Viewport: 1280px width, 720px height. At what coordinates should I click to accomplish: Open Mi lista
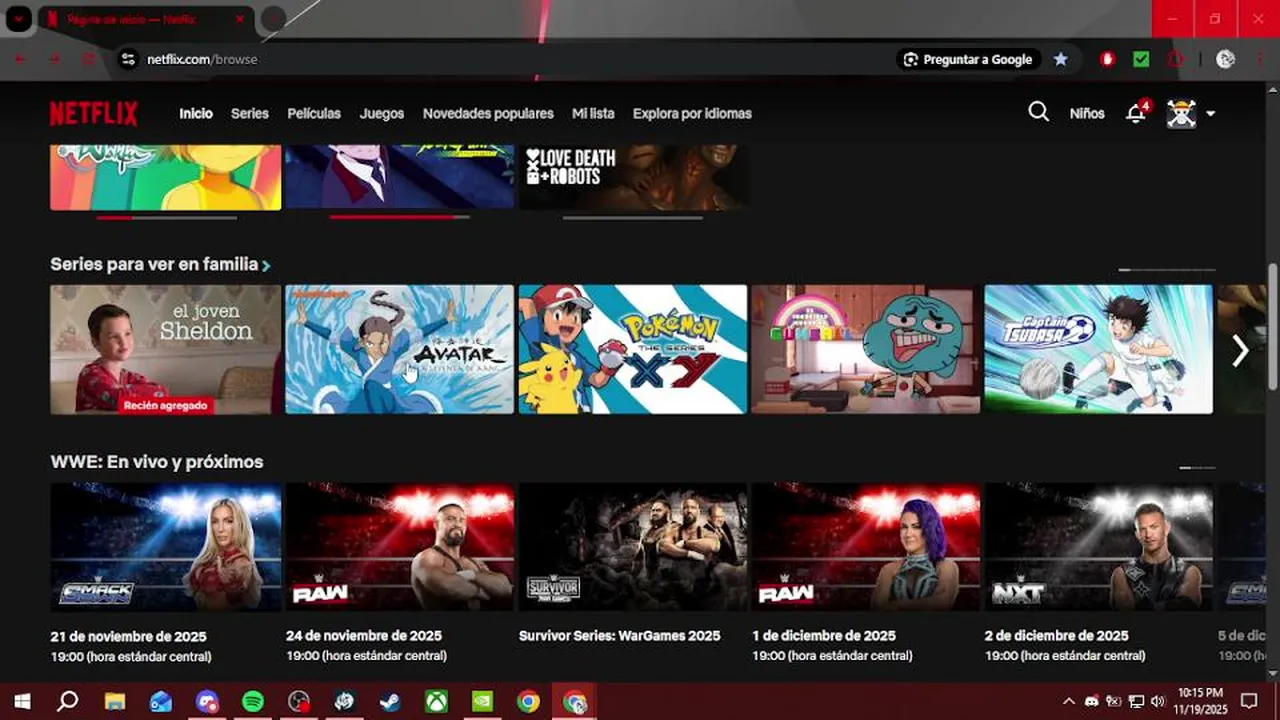[x=593, y=113]
